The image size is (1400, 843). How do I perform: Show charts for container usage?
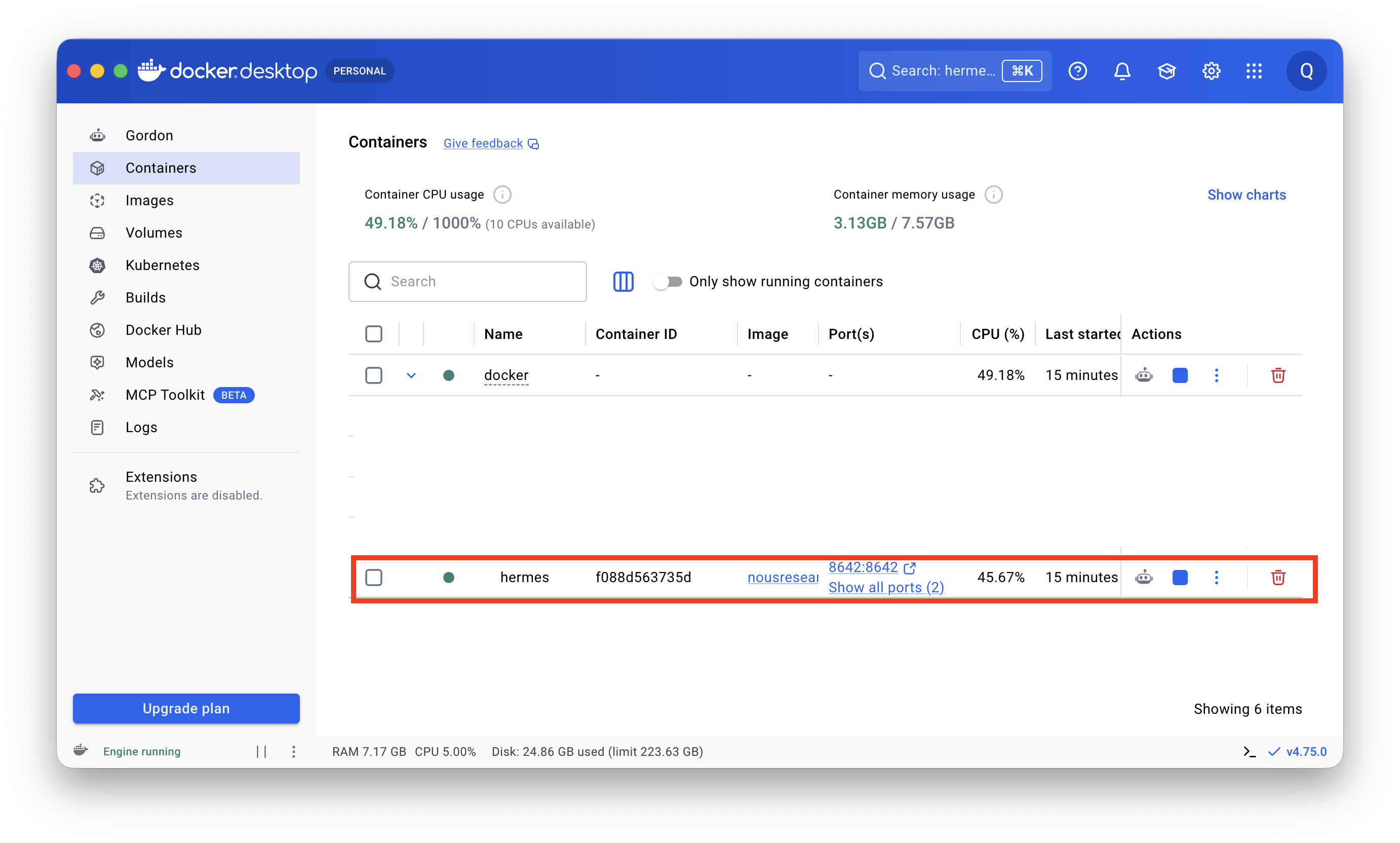[1246, 194]
